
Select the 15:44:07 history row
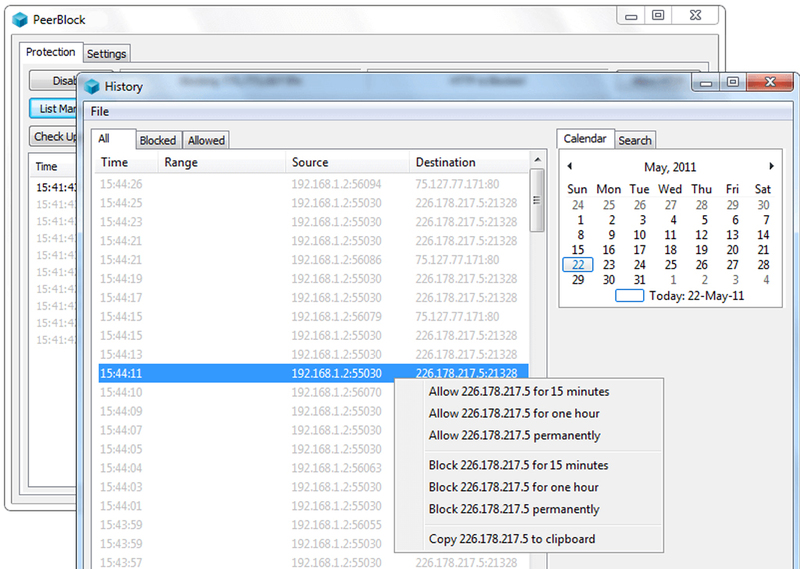pyautogui.click(x=246, y=430)
